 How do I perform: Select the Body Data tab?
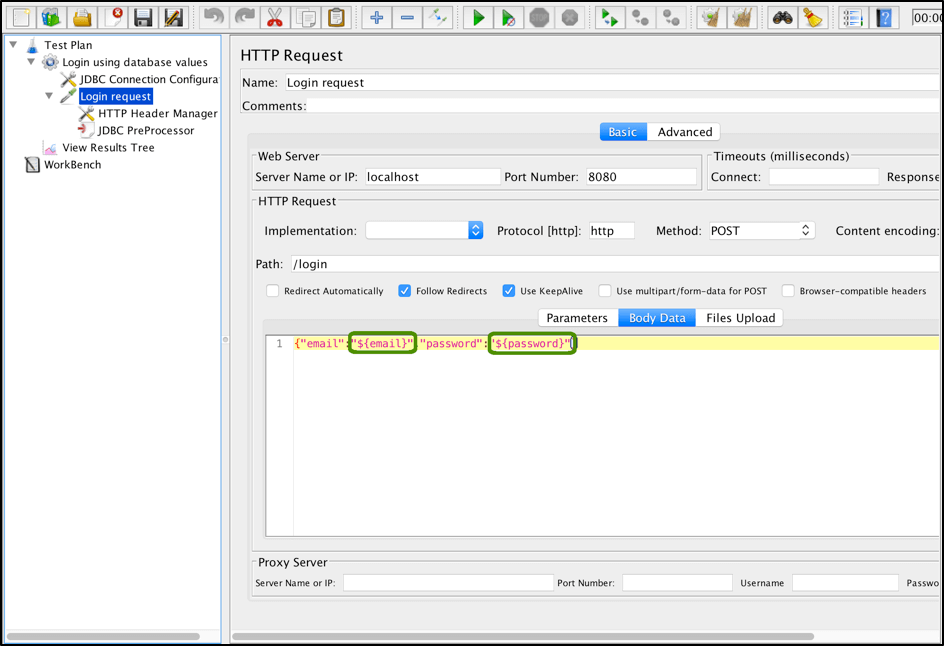[657, 318]
